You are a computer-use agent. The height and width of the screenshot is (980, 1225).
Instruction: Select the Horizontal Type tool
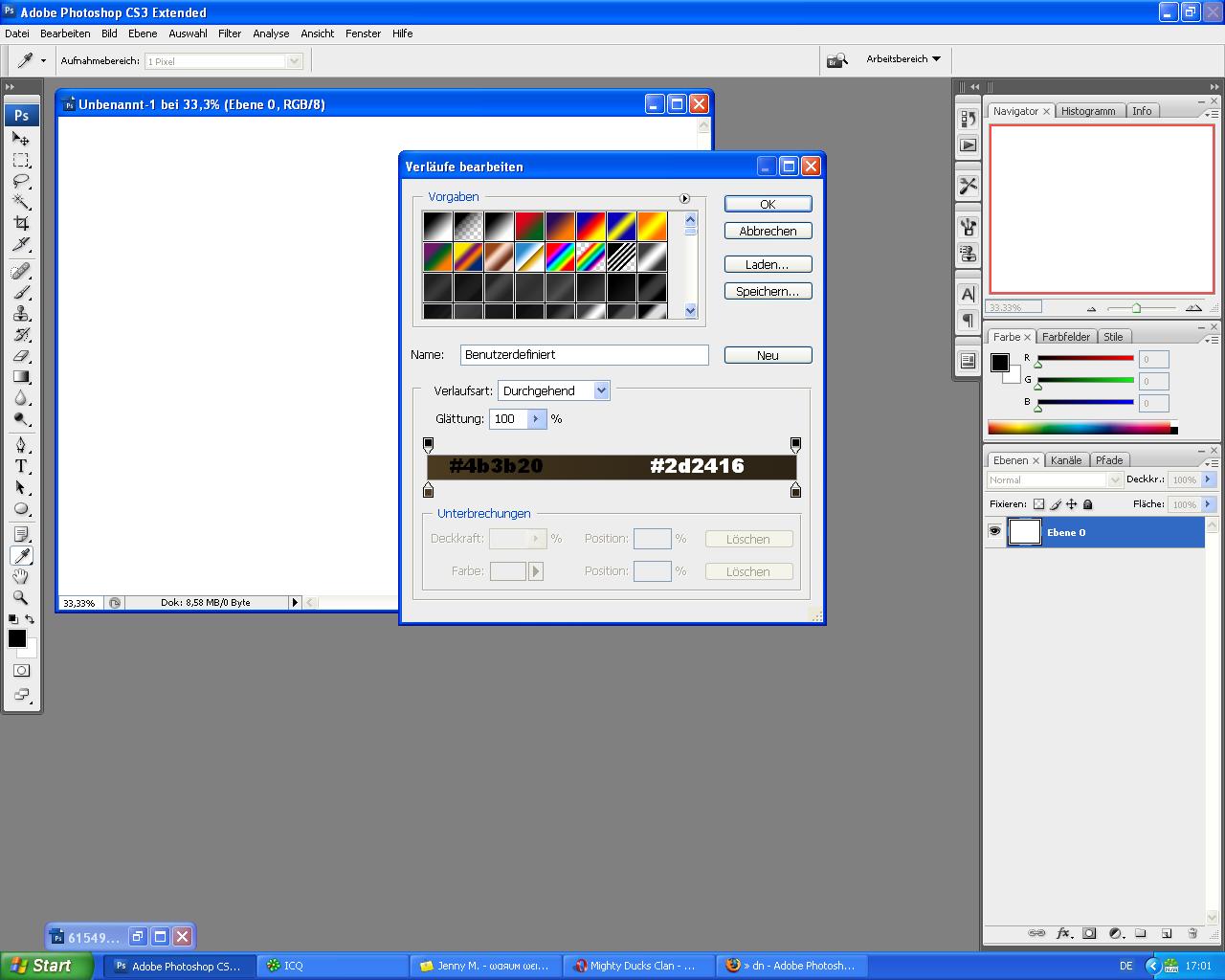[x=21, y=466]
